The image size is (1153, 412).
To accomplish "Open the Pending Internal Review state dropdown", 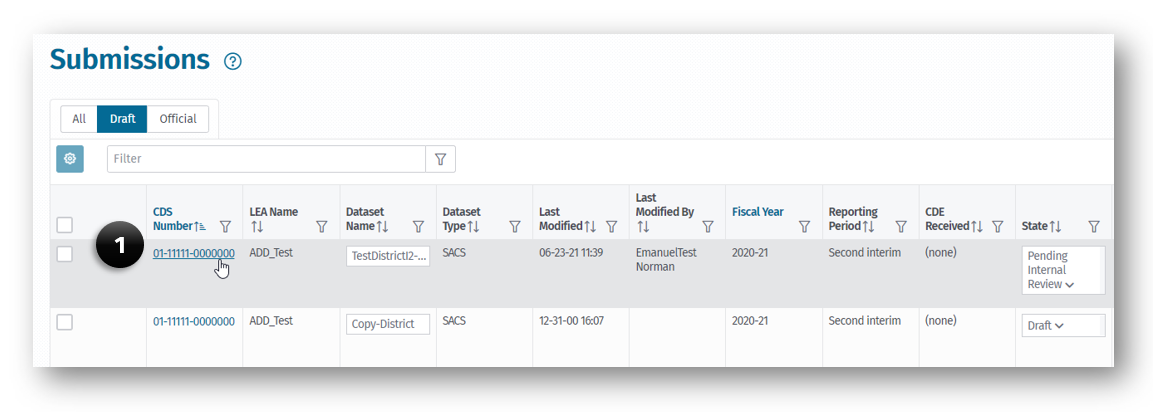I will point(1063,270).
